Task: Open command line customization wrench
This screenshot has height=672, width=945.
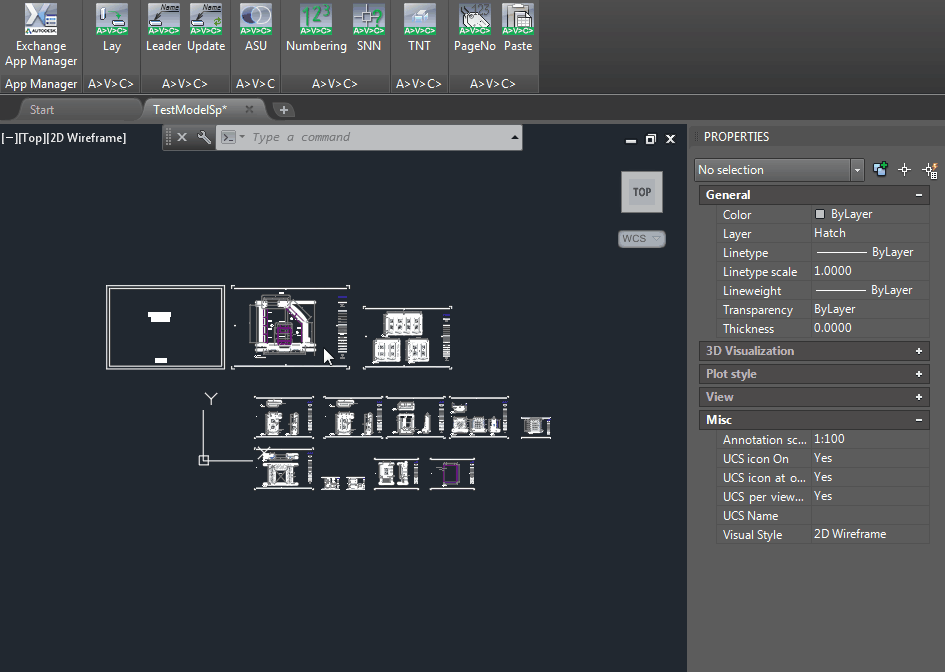Action: click(204, 137)
